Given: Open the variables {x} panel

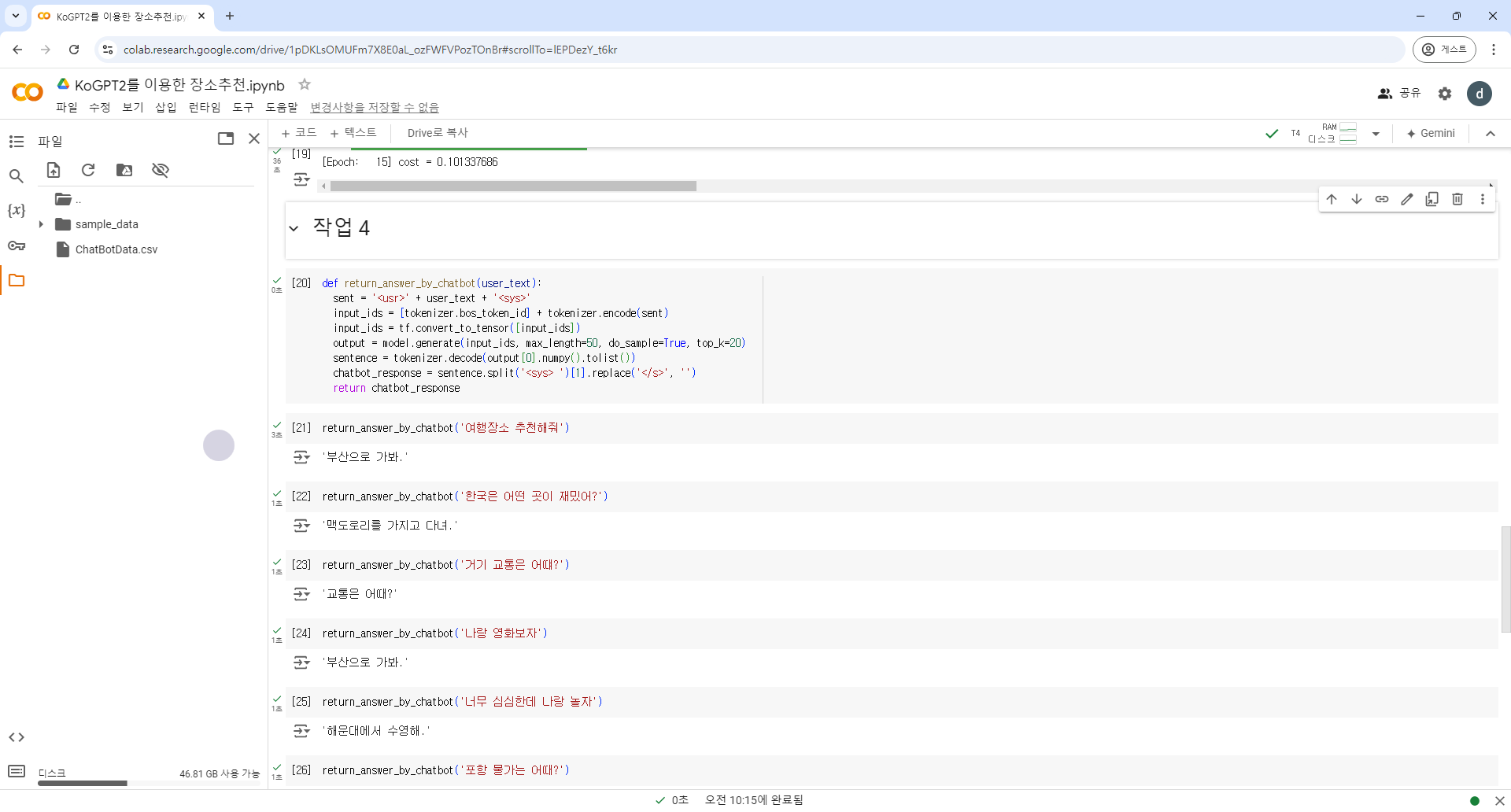Looking at the screenshot, I should [x=17, y=211].
